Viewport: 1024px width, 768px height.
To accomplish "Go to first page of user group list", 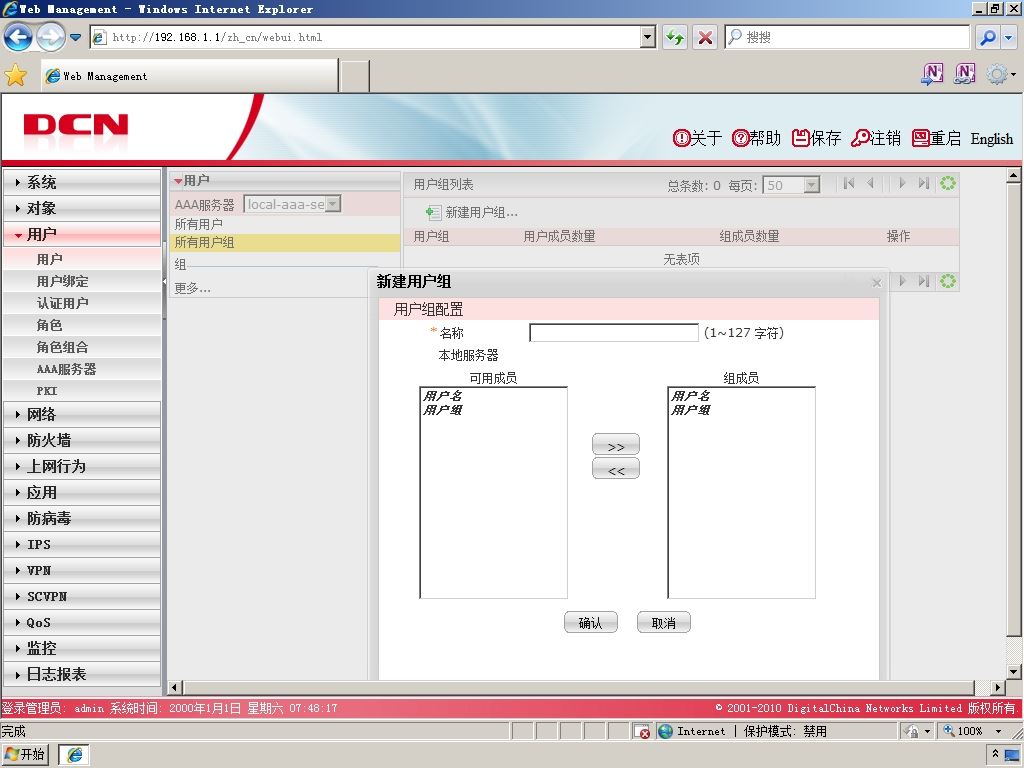I will click(x=848, y=184).
